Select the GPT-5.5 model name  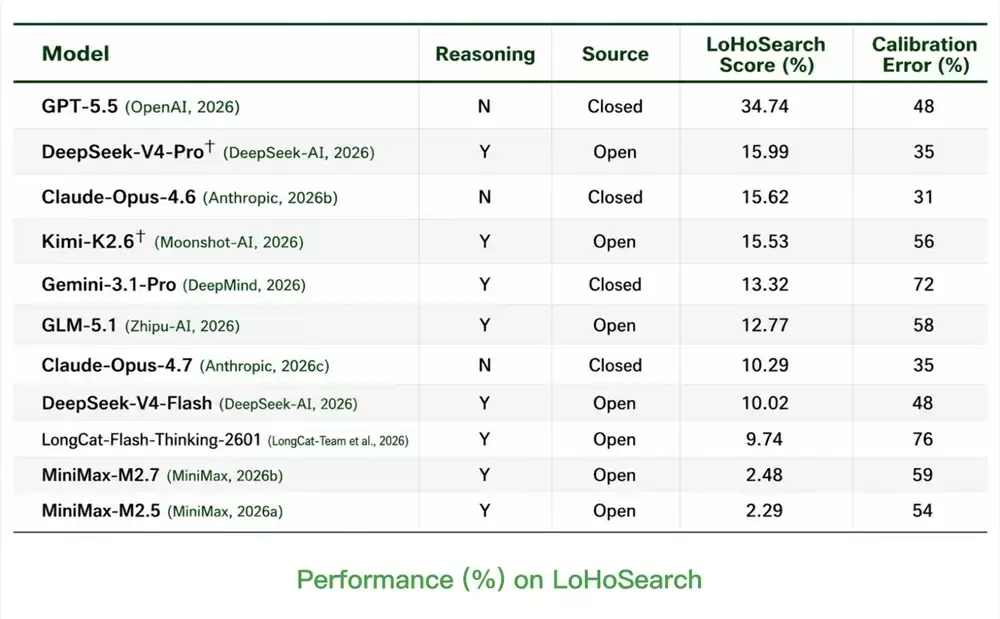coord(80,106)
